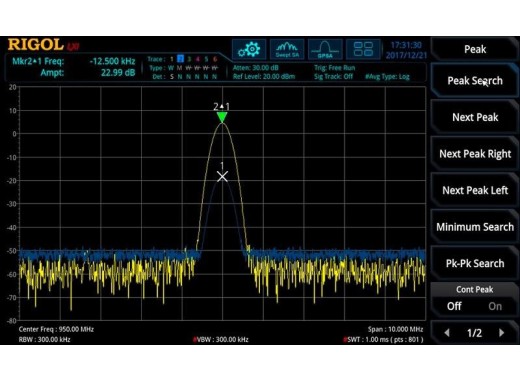520x380 pixels.
Task: Set Cont Peak to Off
Action: click(454, 306)
